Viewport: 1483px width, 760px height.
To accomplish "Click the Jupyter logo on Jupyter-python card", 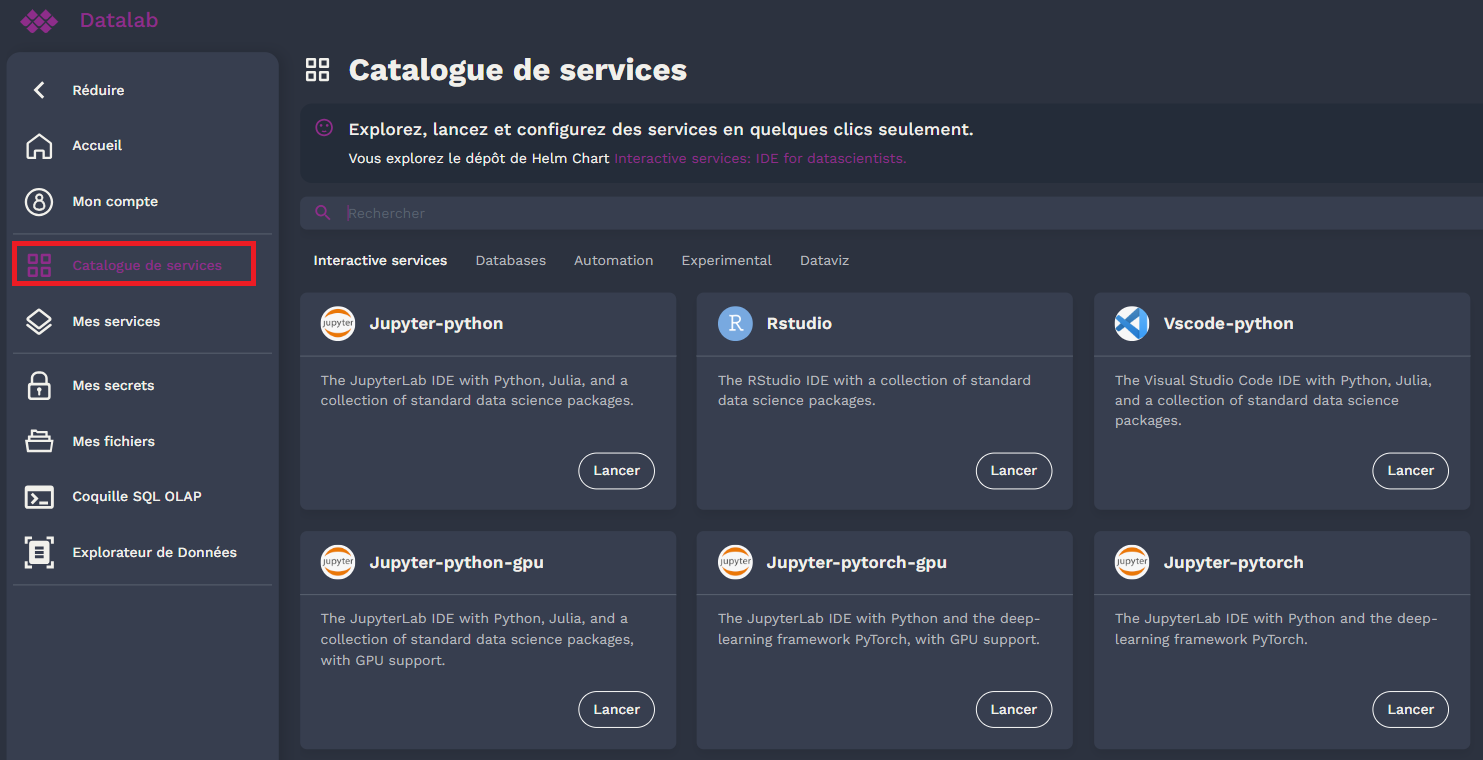I will 337,323.
